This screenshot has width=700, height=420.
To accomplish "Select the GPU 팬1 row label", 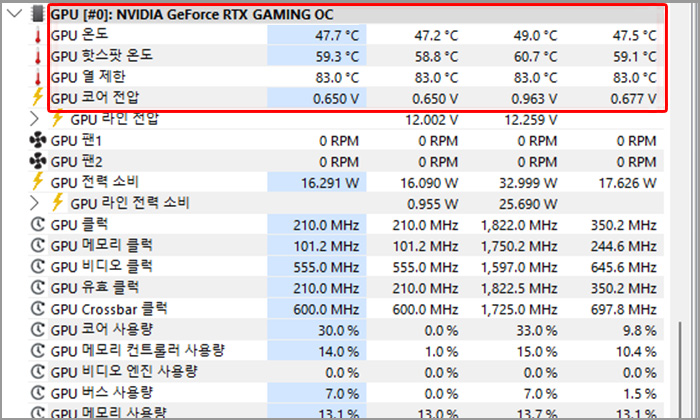I will click(76, 141).
